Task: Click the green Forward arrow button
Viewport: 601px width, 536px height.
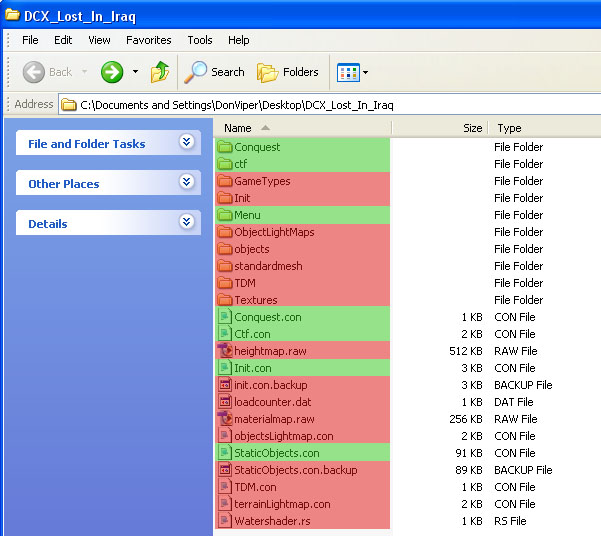Action: [112, 72]
